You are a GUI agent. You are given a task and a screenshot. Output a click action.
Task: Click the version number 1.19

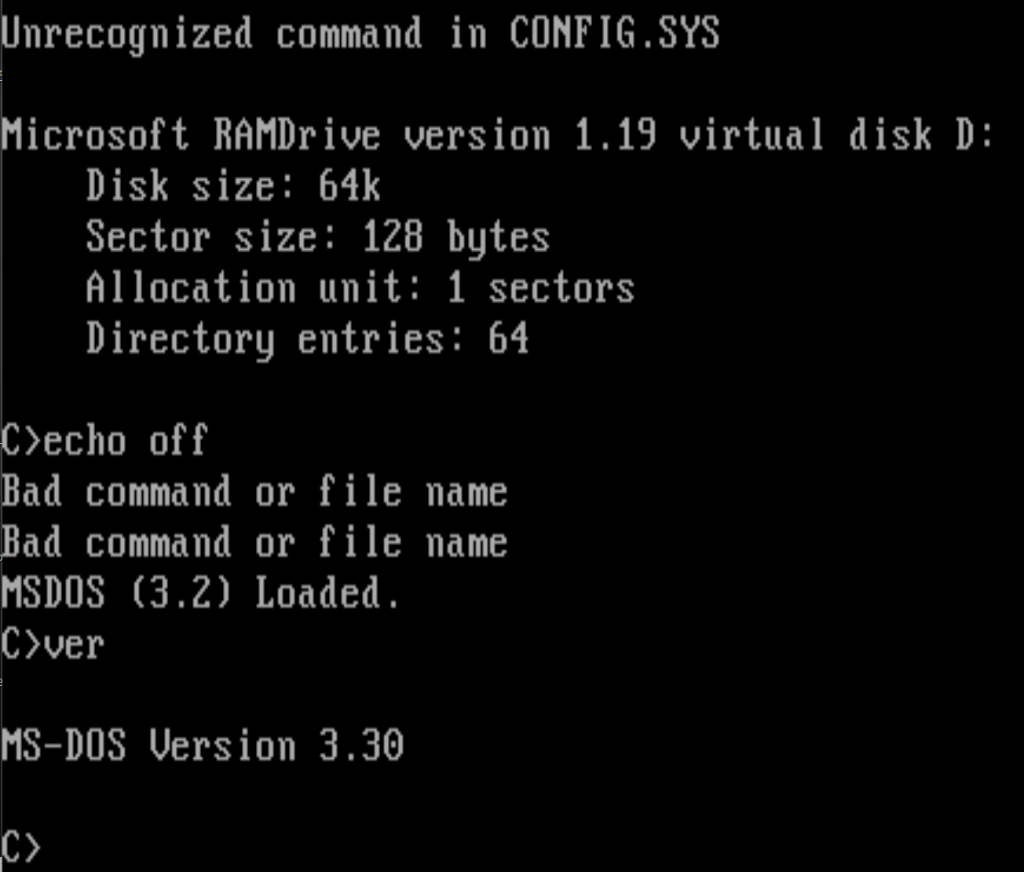pyautogui.click(x=614, y=135)
